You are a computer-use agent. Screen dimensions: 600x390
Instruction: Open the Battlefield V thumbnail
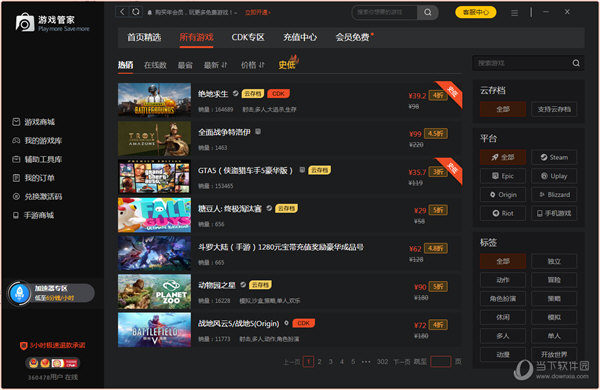[x=154, y=330]
